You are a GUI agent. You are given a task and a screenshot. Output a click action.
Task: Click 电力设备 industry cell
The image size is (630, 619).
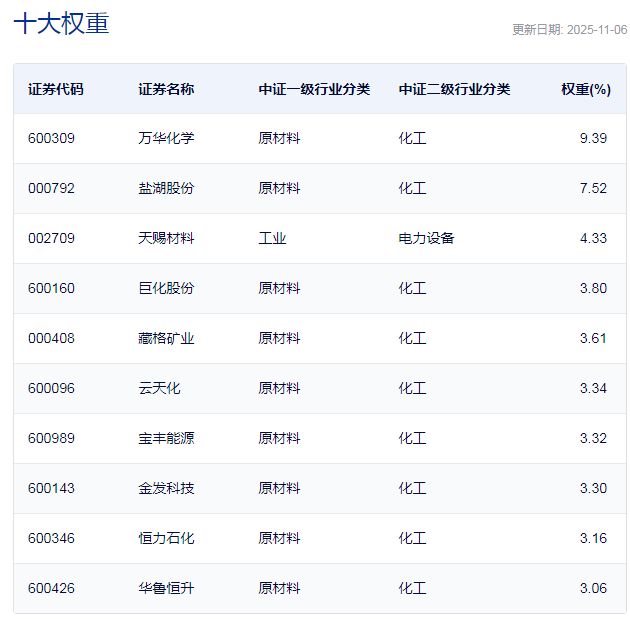click(426, 238)
